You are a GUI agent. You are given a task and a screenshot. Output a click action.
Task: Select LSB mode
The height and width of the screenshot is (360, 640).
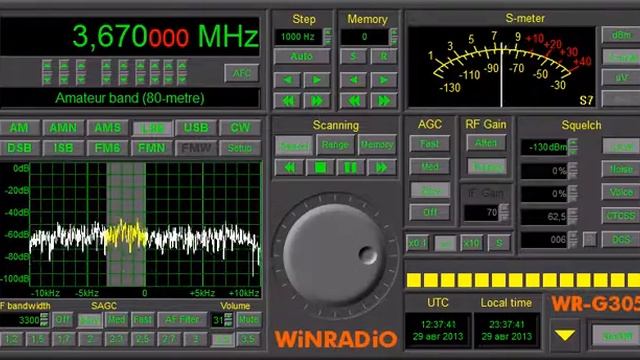coord(152,128)
